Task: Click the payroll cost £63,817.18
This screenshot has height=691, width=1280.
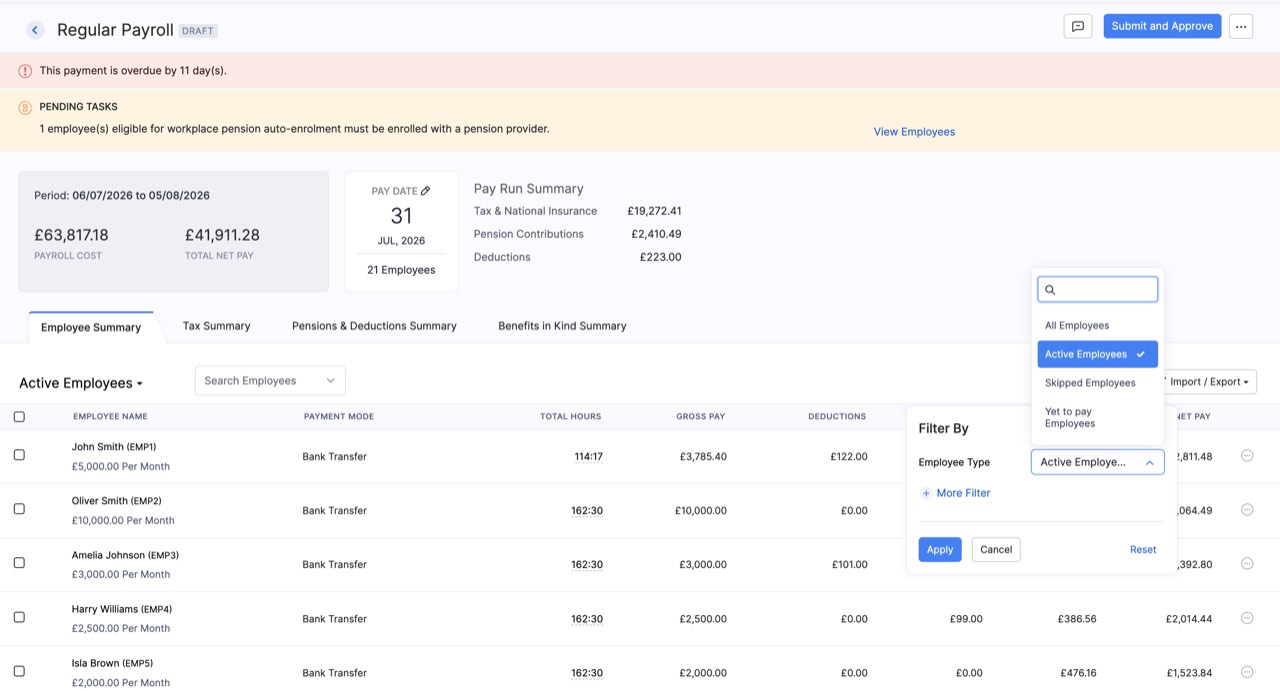Action: click(71, 235)
